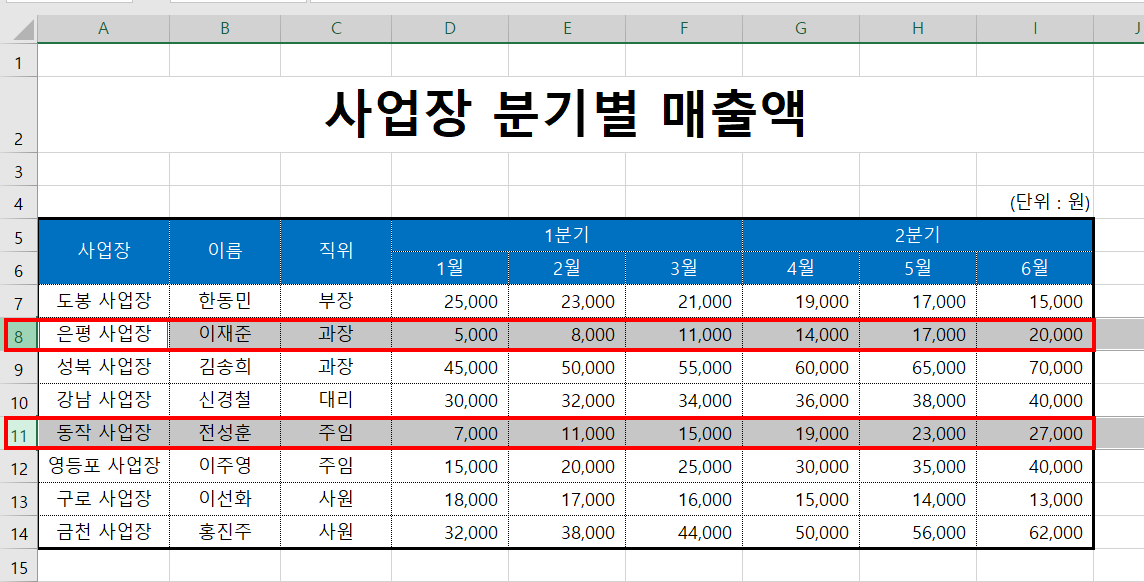The height and width of the screenshot is (582, 1144).
Task: Click the 70,000 value cell
Action: pos(1035,368)
